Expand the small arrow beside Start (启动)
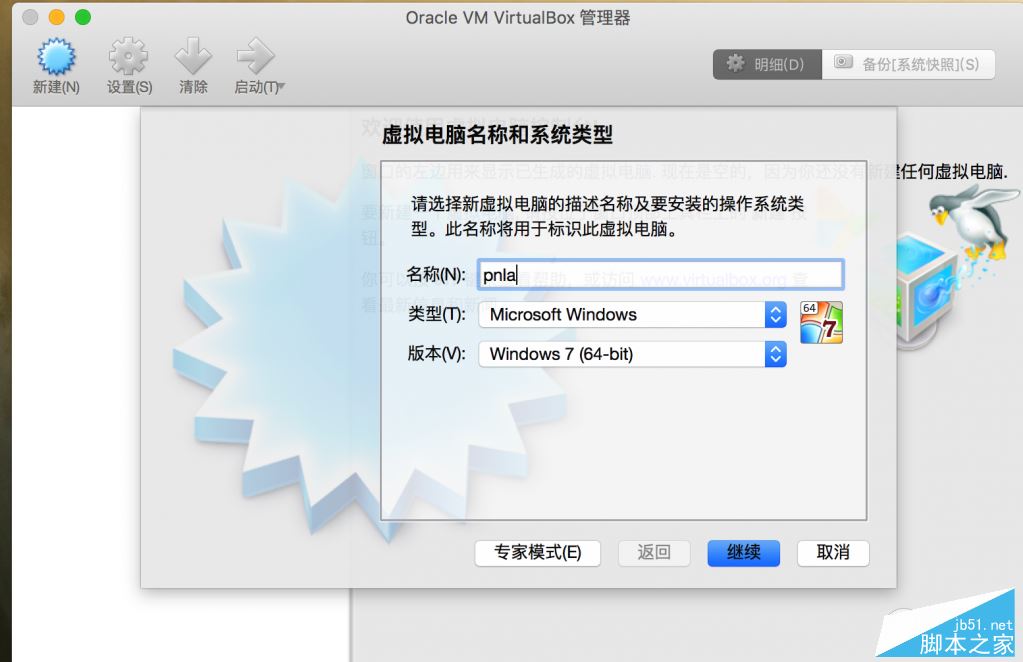Viewport: 1023px width, 662px height. [282, 86]
